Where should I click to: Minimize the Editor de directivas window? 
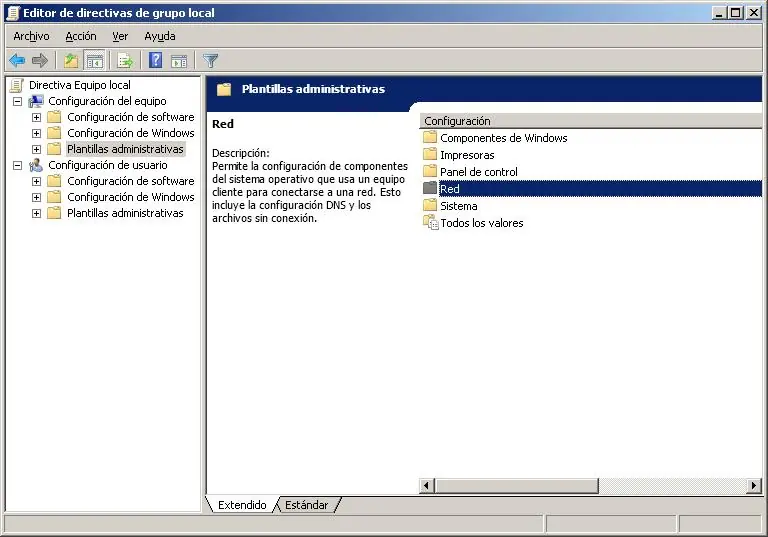pyautogui.click(x=719, y=13)
